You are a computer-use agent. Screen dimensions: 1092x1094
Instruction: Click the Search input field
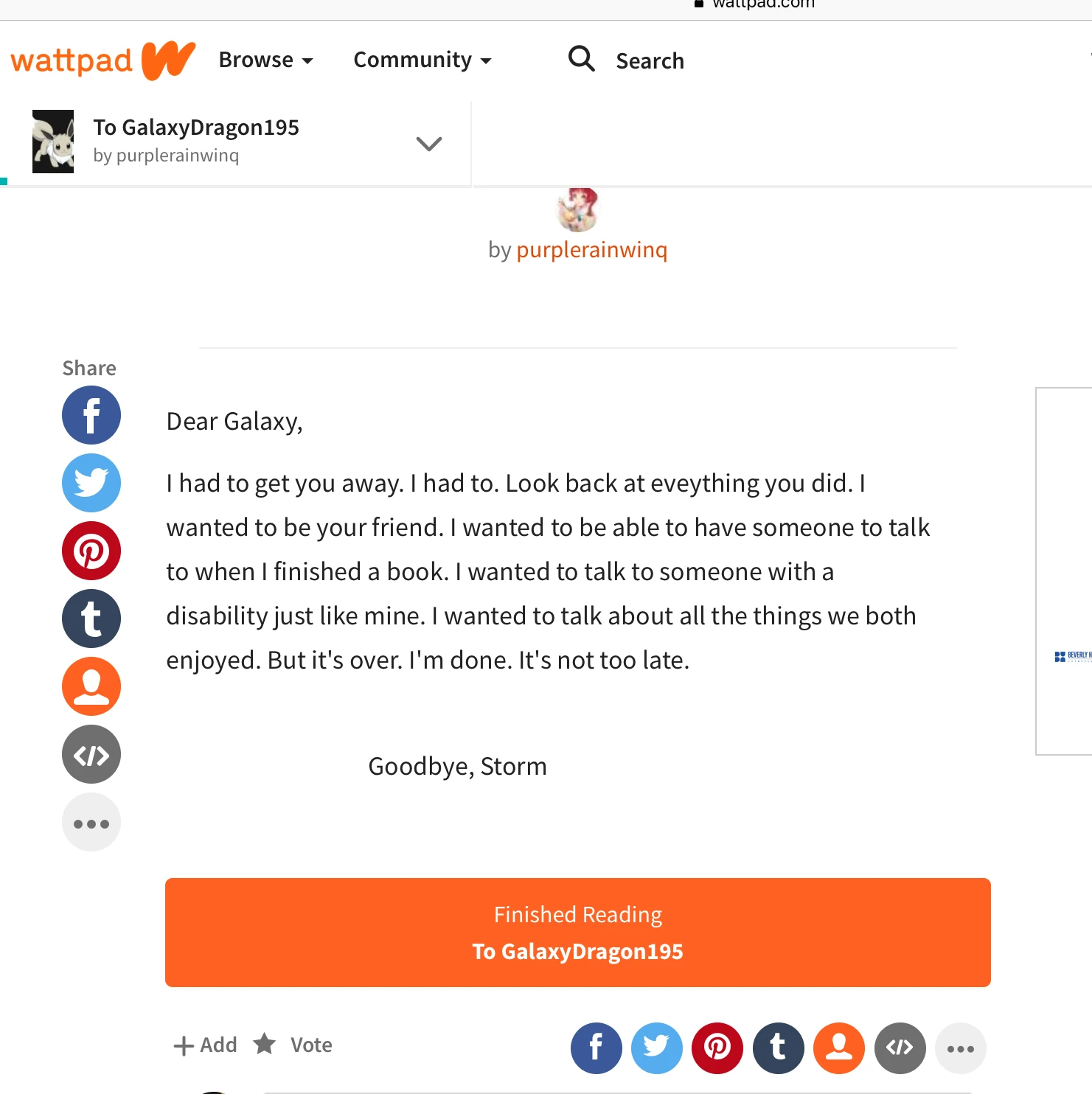pos(650,61)
